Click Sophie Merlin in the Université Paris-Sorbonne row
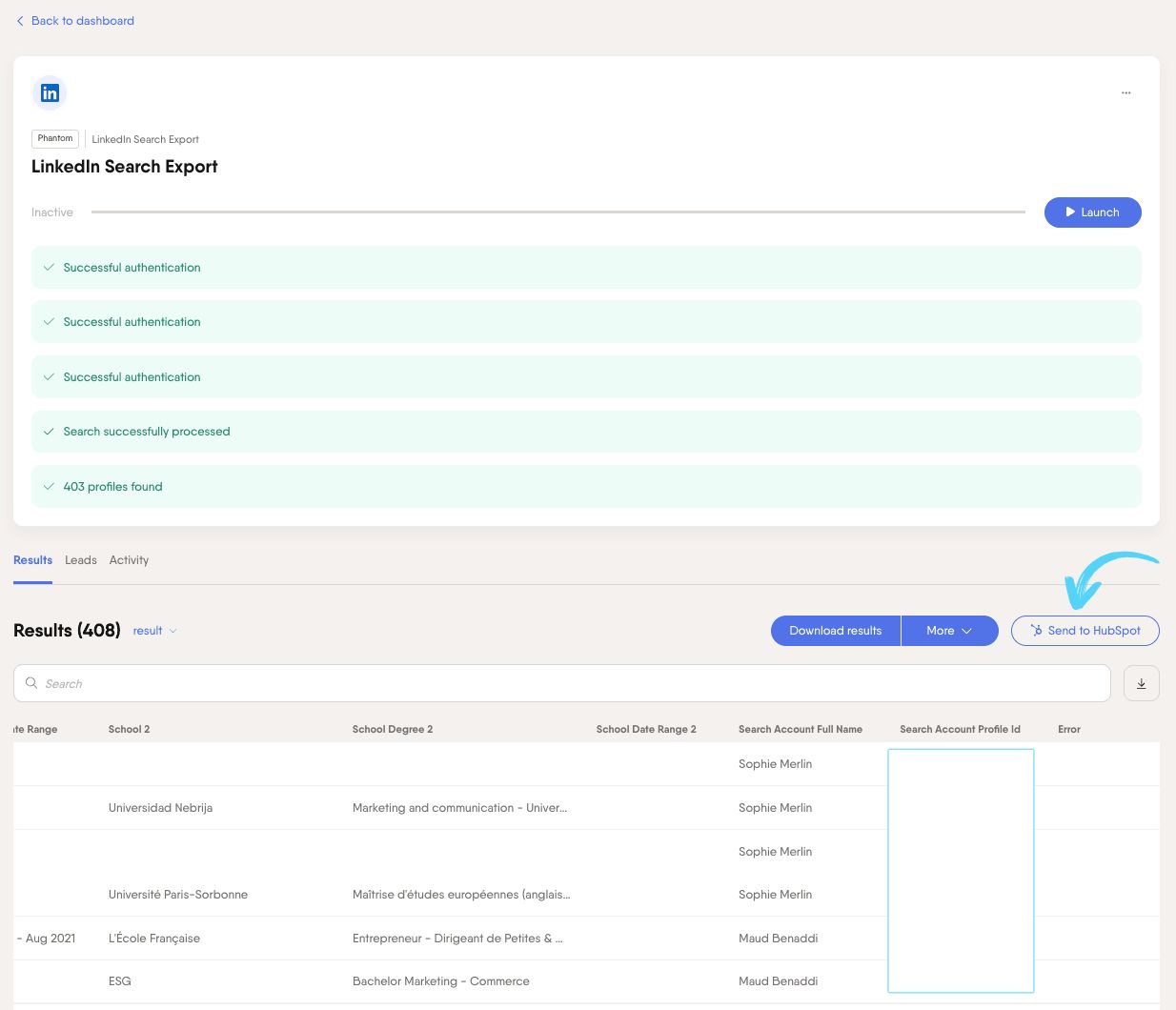1176x1010 pixels. point(776,895)
